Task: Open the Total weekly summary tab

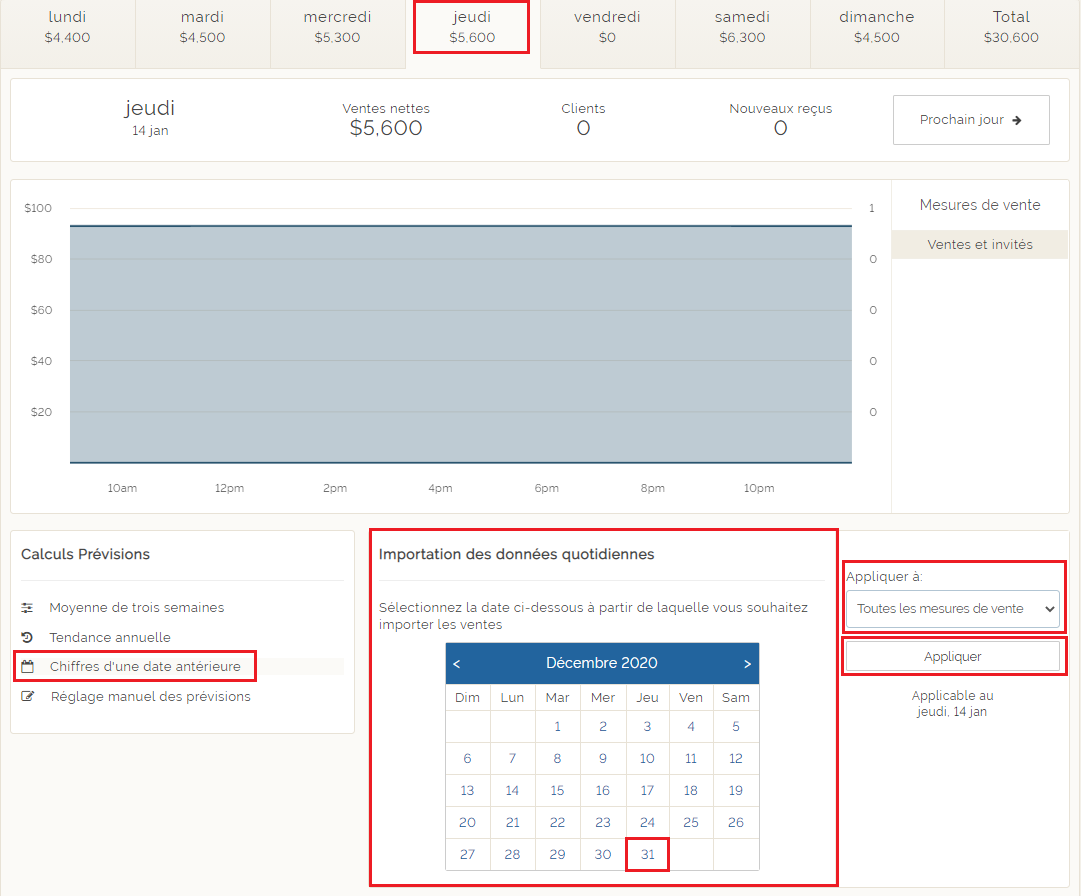Action: [1011, 27]
